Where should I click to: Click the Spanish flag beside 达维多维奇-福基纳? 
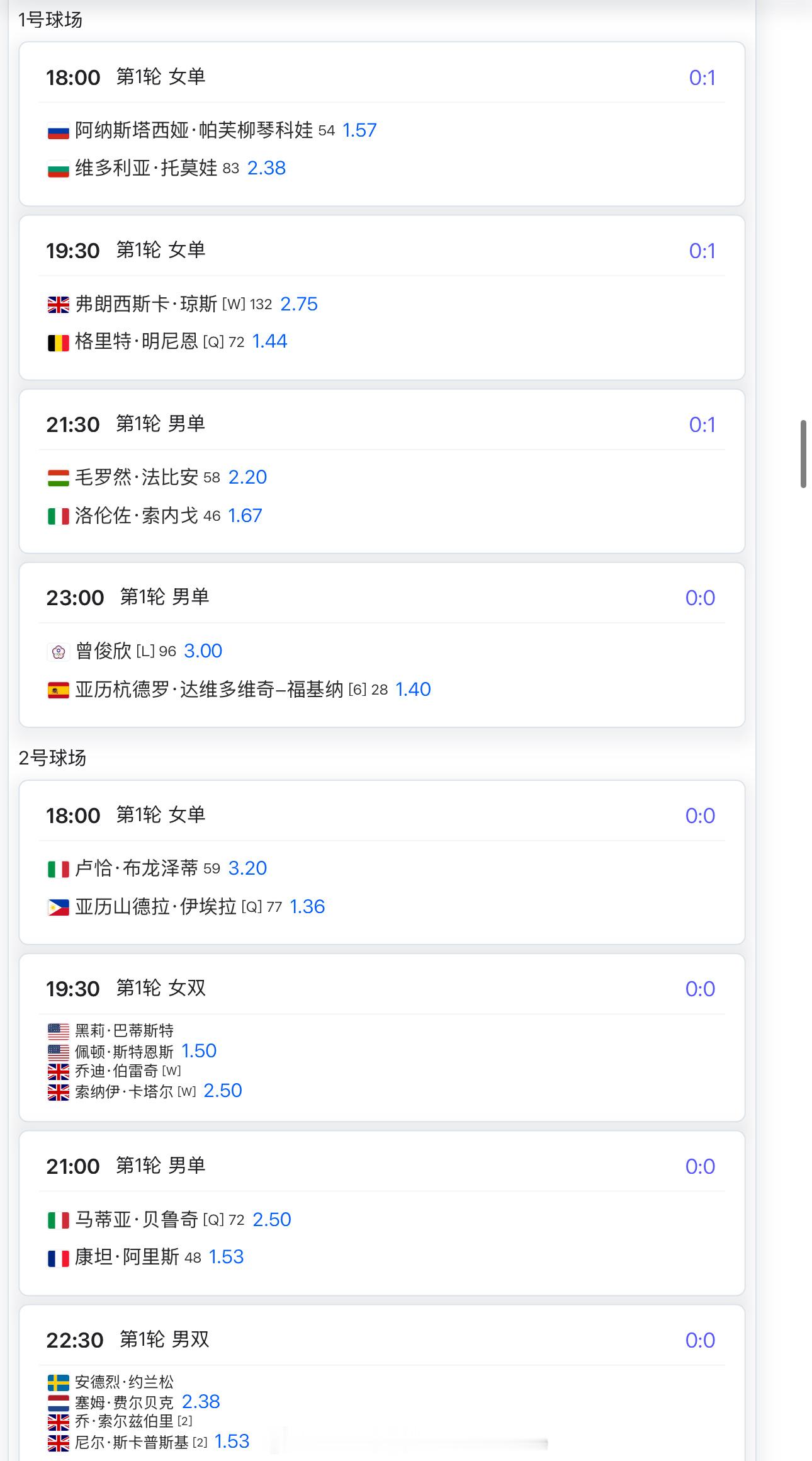click(59, 691)
